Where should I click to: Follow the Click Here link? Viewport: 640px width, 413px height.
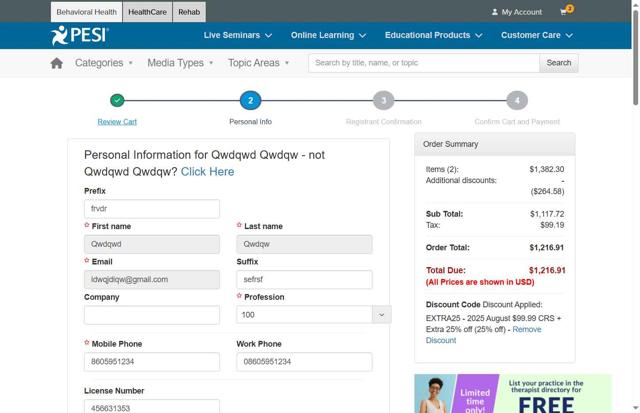click(207, 172)
